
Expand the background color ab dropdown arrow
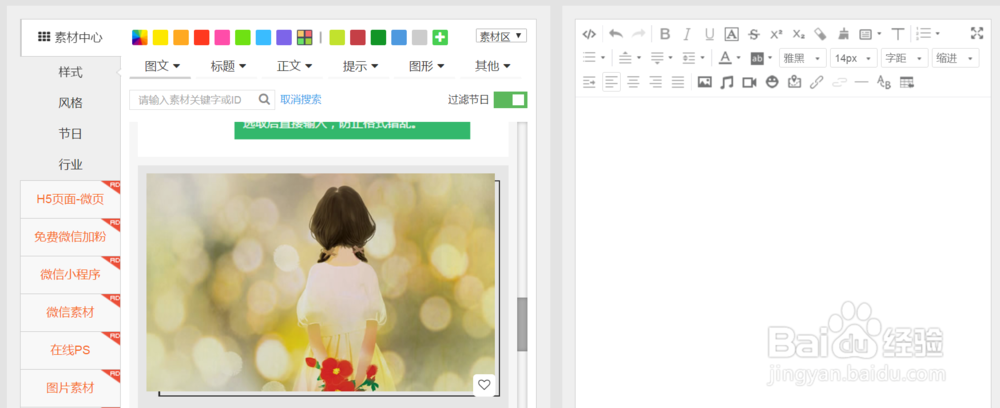770,58
